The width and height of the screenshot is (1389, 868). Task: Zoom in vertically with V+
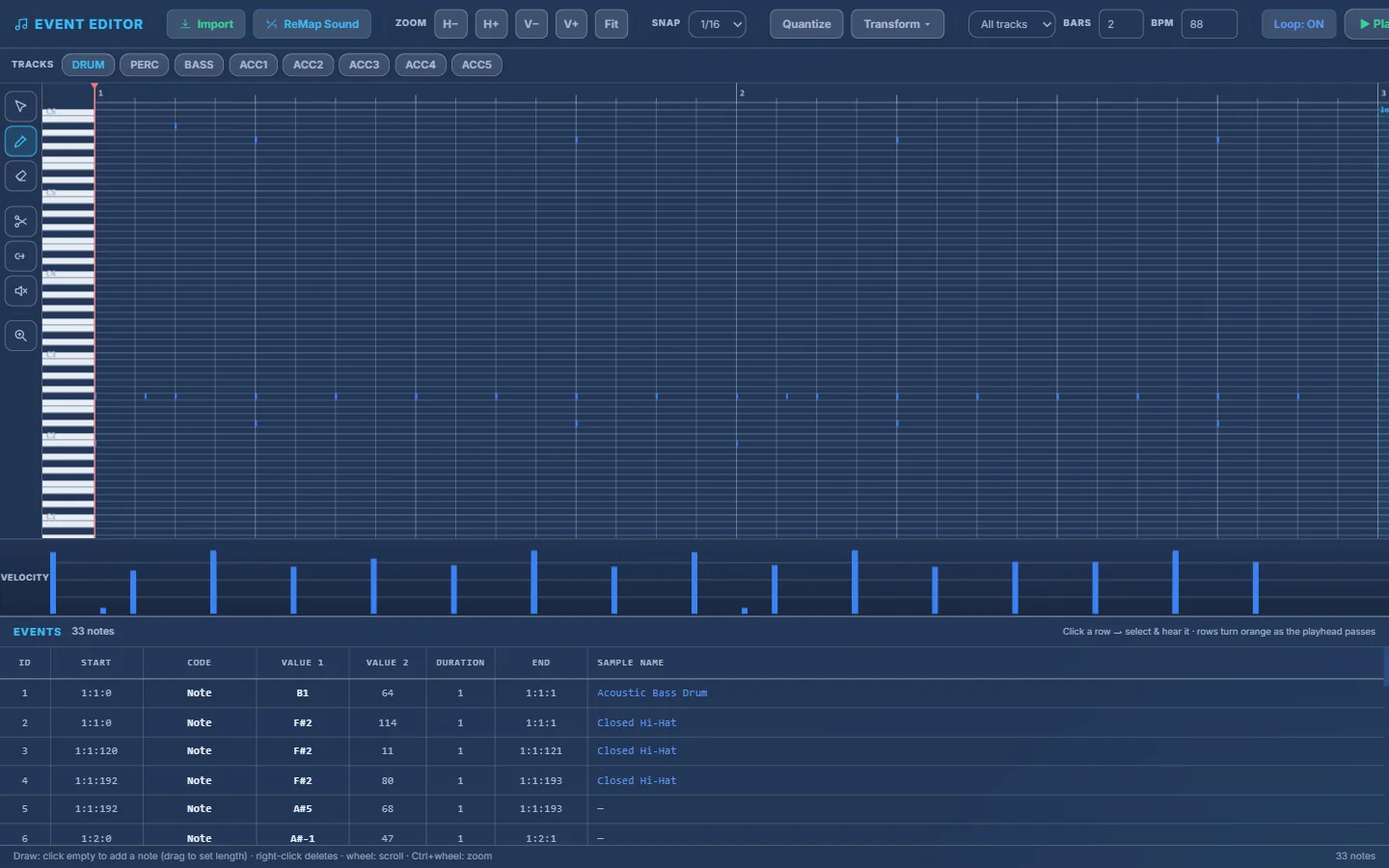(571, 24)
